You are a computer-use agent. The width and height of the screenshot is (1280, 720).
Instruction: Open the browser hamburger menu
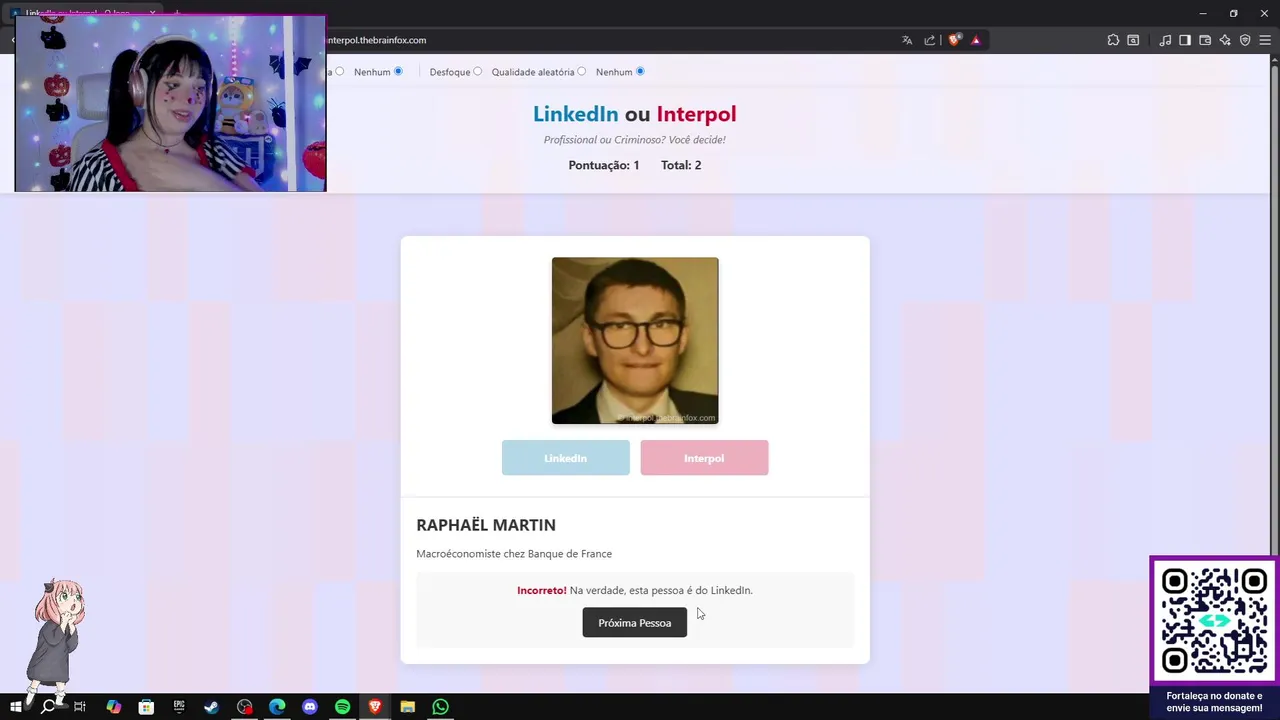1265,40
